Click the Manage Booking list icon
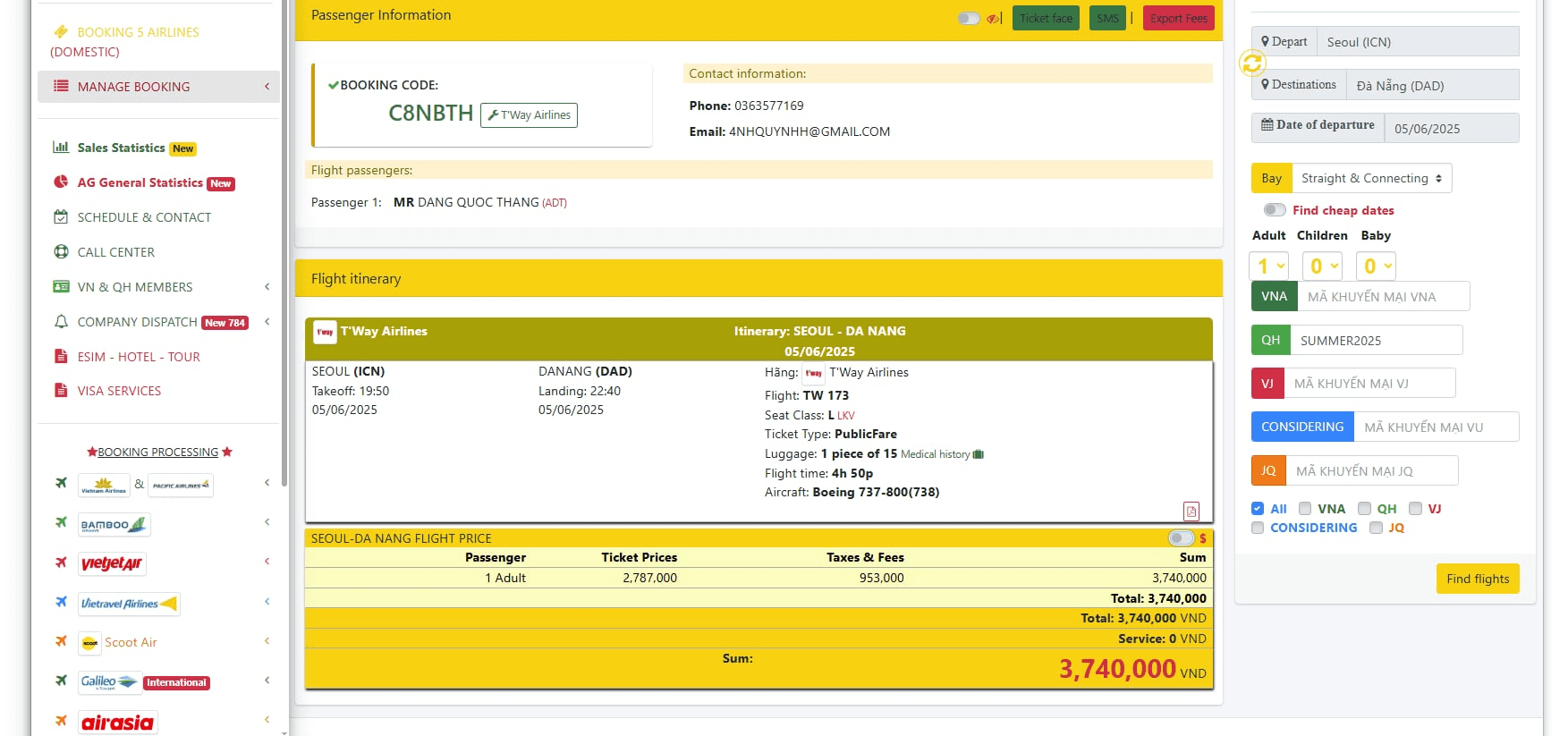Viewport: 1568px width, 736px height. click(x=61, y=86)
